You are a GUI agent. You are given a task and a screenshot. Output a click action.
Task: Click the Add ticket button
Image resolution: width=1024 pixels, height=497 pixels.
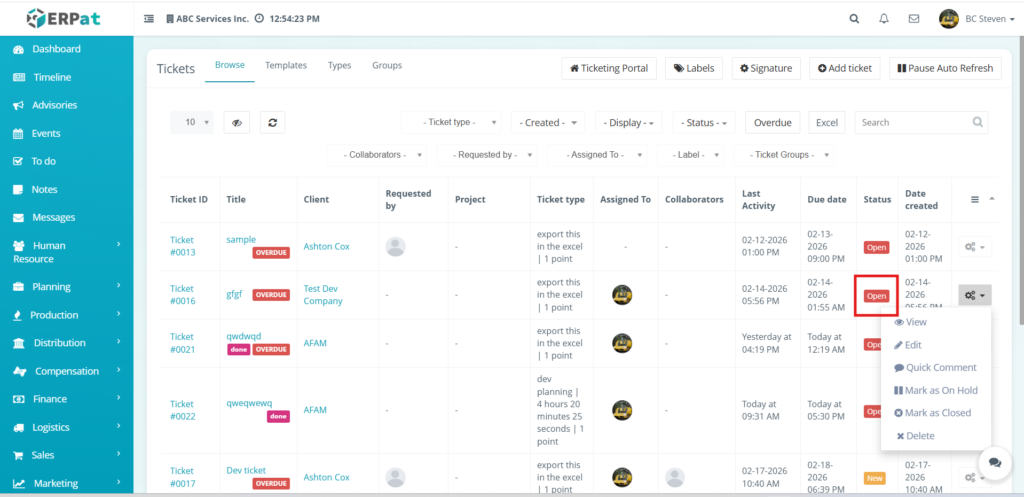point(844,68)
